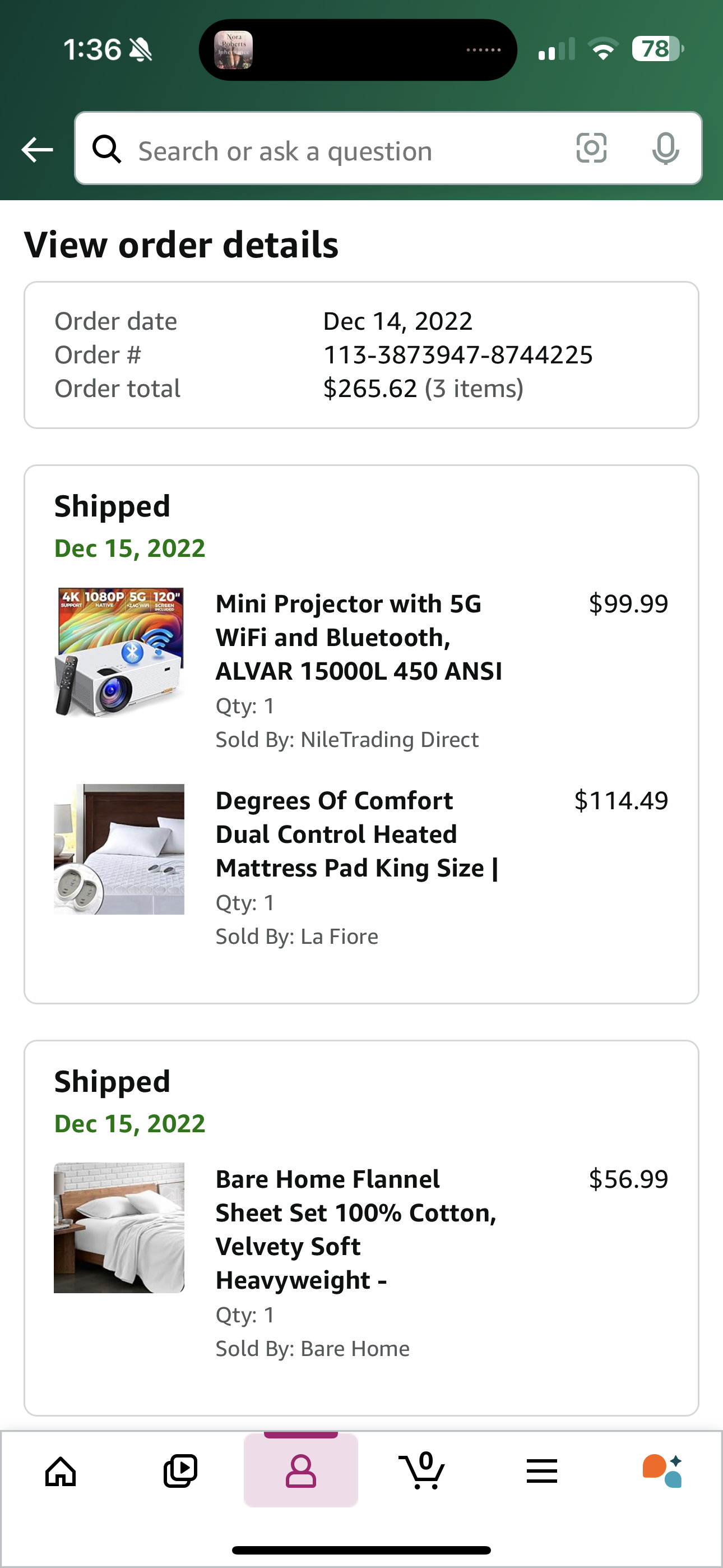The width and height of the screenshot is (723, 1568).
Task: Open the profile account tab
Action: click(300, 1470)
